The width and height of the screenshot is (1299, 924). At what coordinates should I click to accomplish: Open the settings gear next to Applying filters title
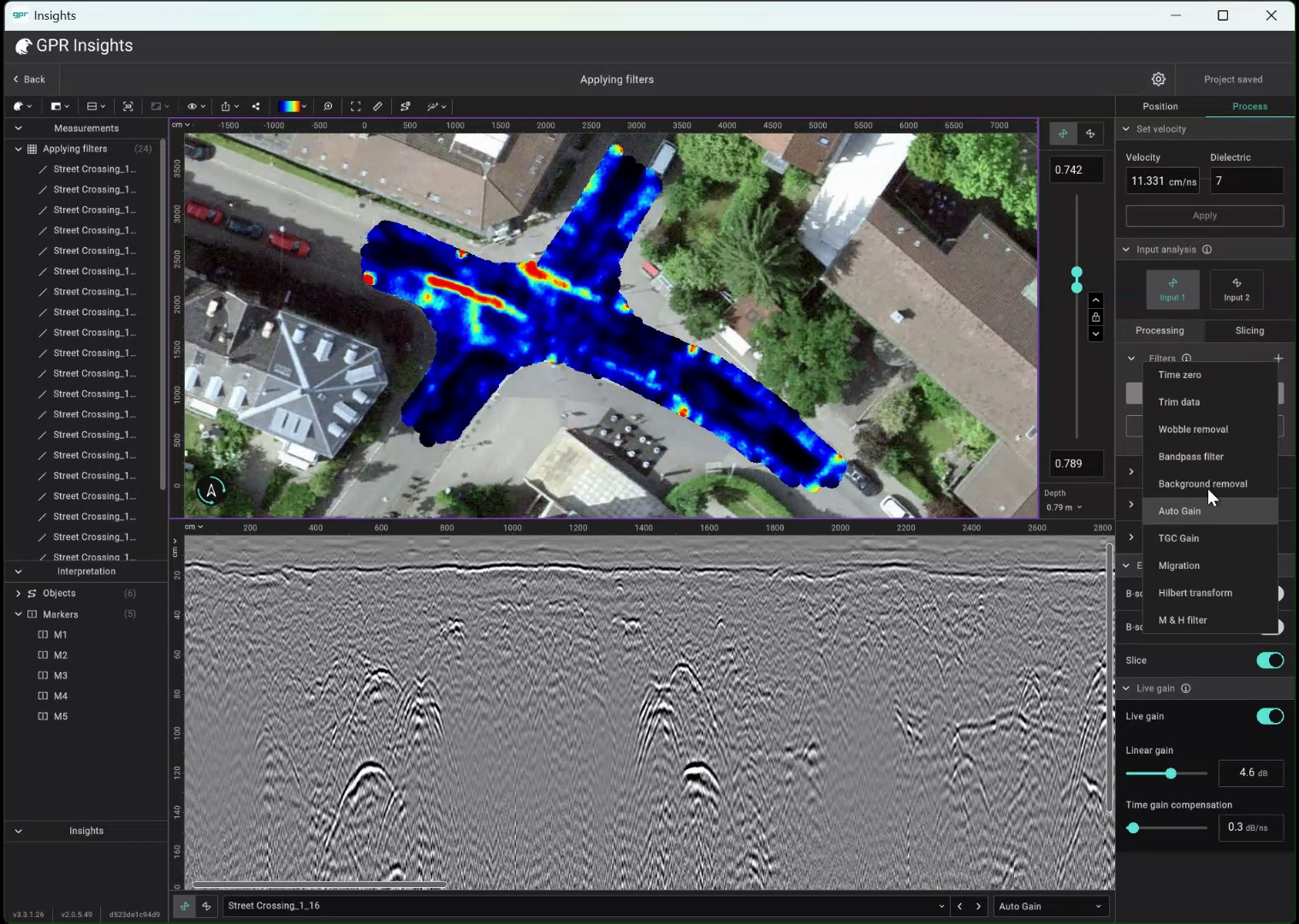point(1158,79)
